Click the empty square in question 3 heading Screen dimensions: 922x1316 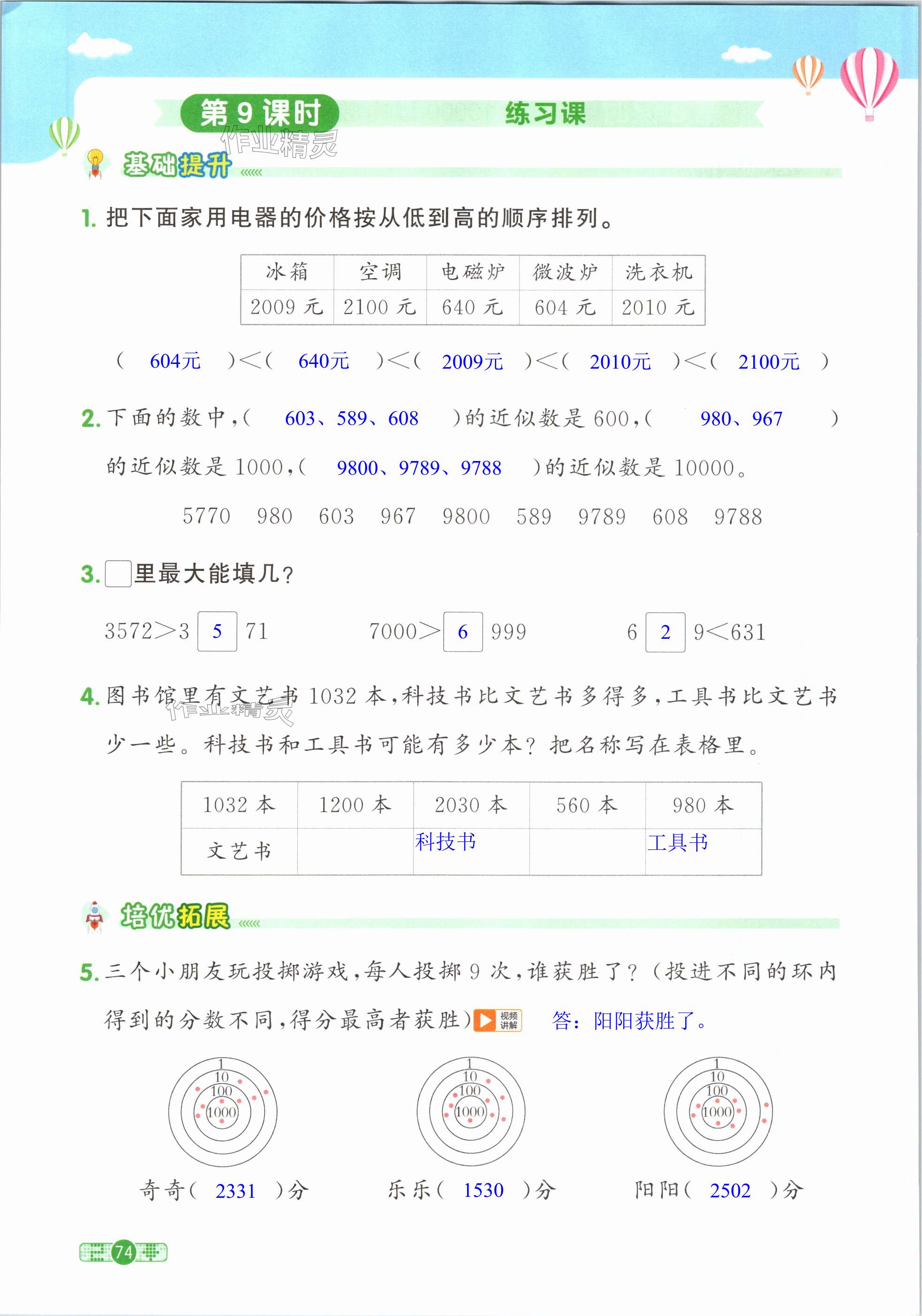[118, 573]
